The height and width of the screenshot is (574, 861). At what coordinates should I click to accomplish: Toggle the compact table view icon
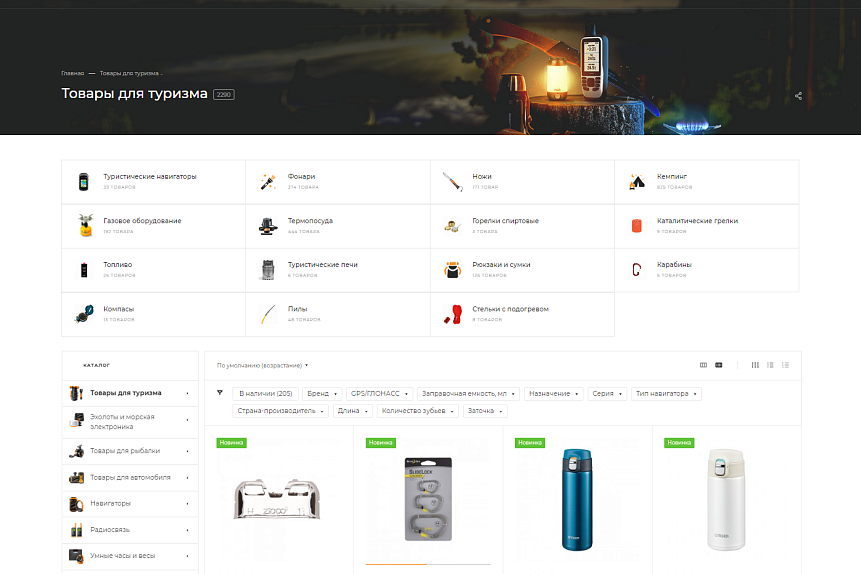pyautogui.click(x=785, y=365)
